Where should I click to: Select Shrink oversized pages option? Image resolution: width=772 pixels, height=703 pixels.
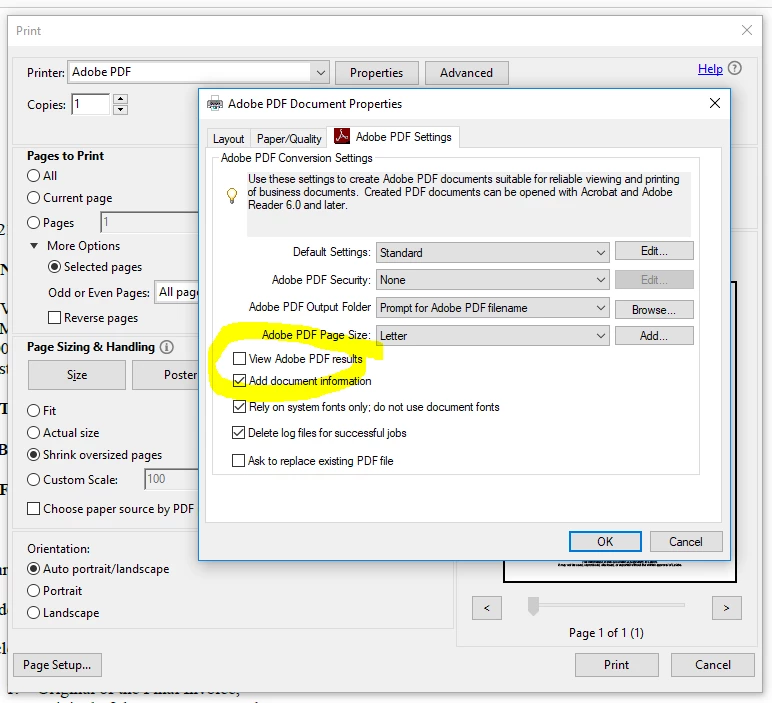click(33, 454)
